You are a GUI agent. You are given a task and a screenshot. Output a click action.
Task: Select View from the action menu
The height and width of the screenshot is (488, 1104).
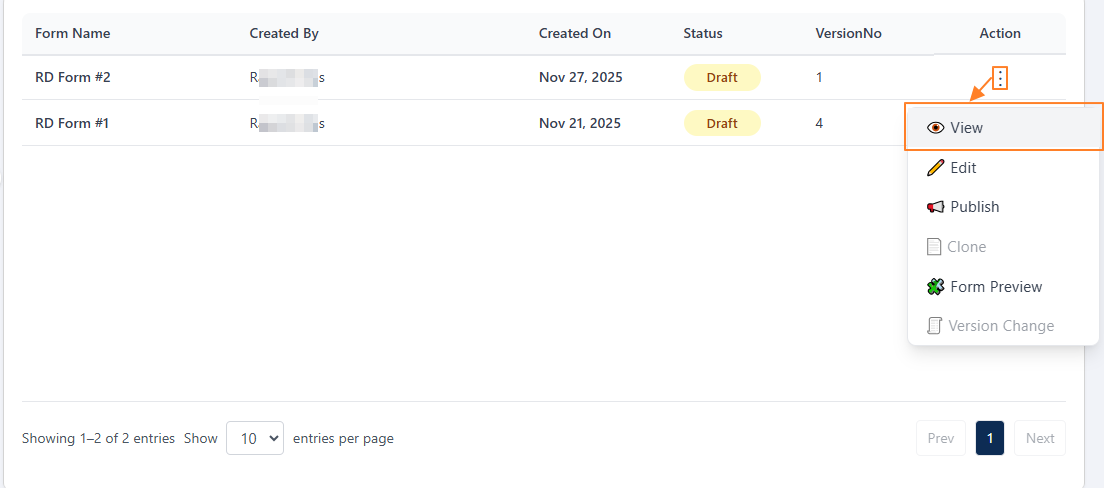pos(966,128)
